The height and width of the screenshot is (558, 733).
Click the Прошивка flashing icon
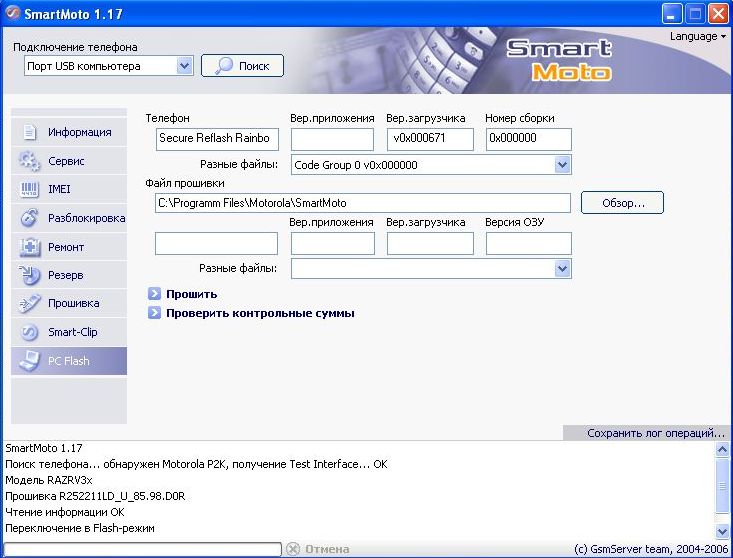[29, 303]
